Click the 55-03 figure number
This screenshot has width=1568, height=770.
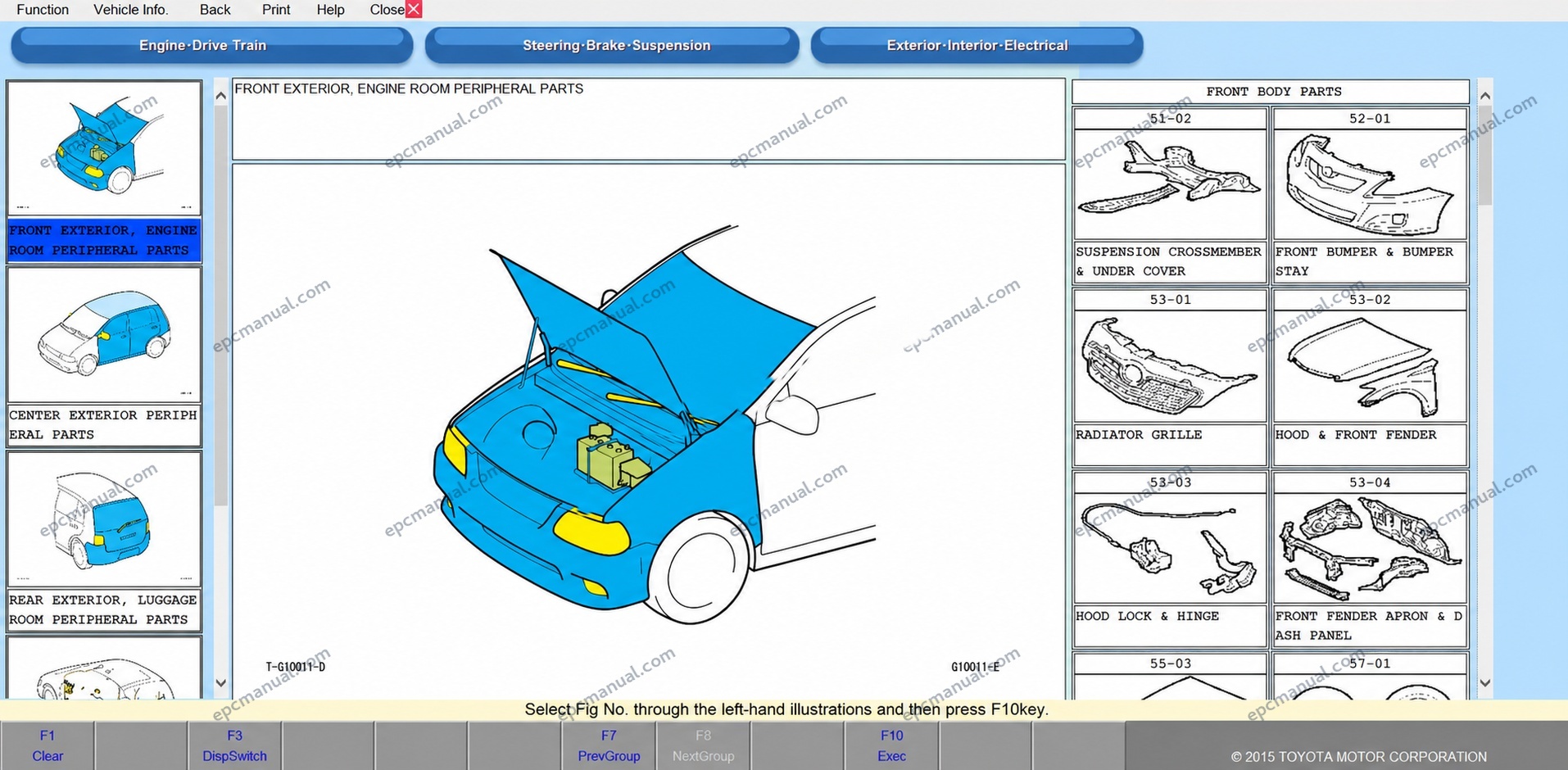1170,664
